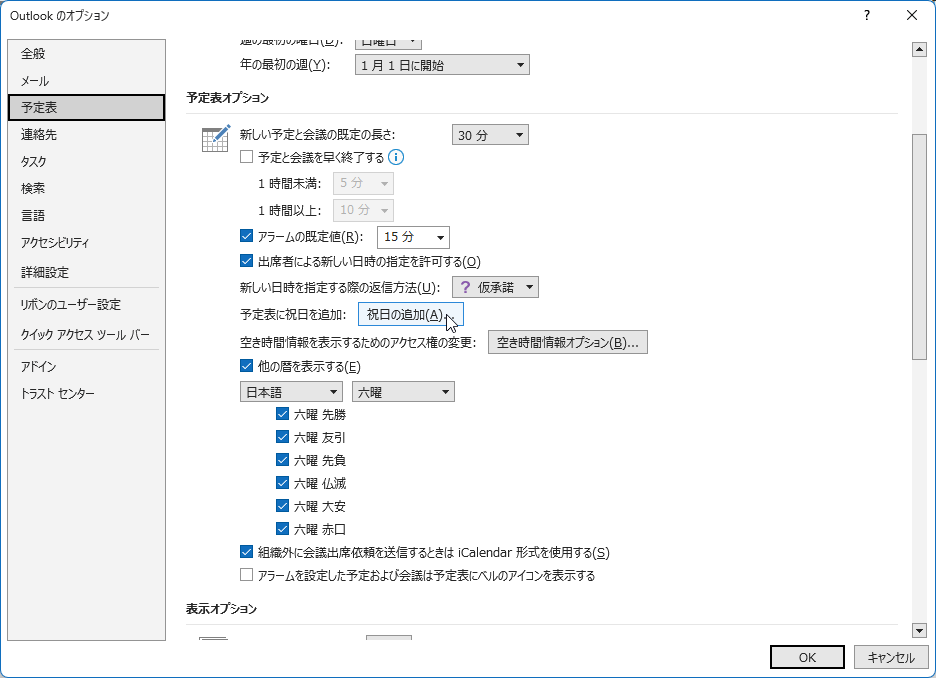Viewport: 936px width, 678px height.
Task: Uncheck 六曜 赤口 checkbox
Action: coord(283,529)
